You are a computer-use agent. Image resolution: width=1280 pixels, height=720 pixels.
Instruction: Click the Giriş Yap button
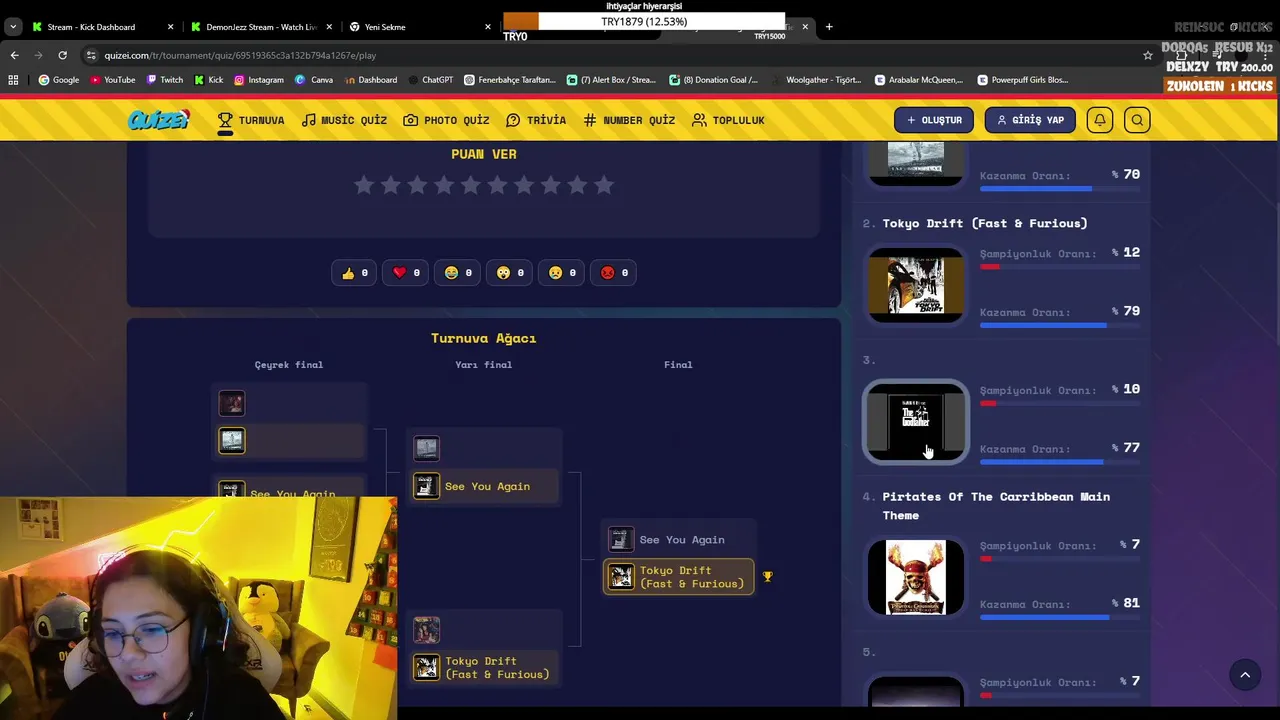click(x=1030, y=120)
